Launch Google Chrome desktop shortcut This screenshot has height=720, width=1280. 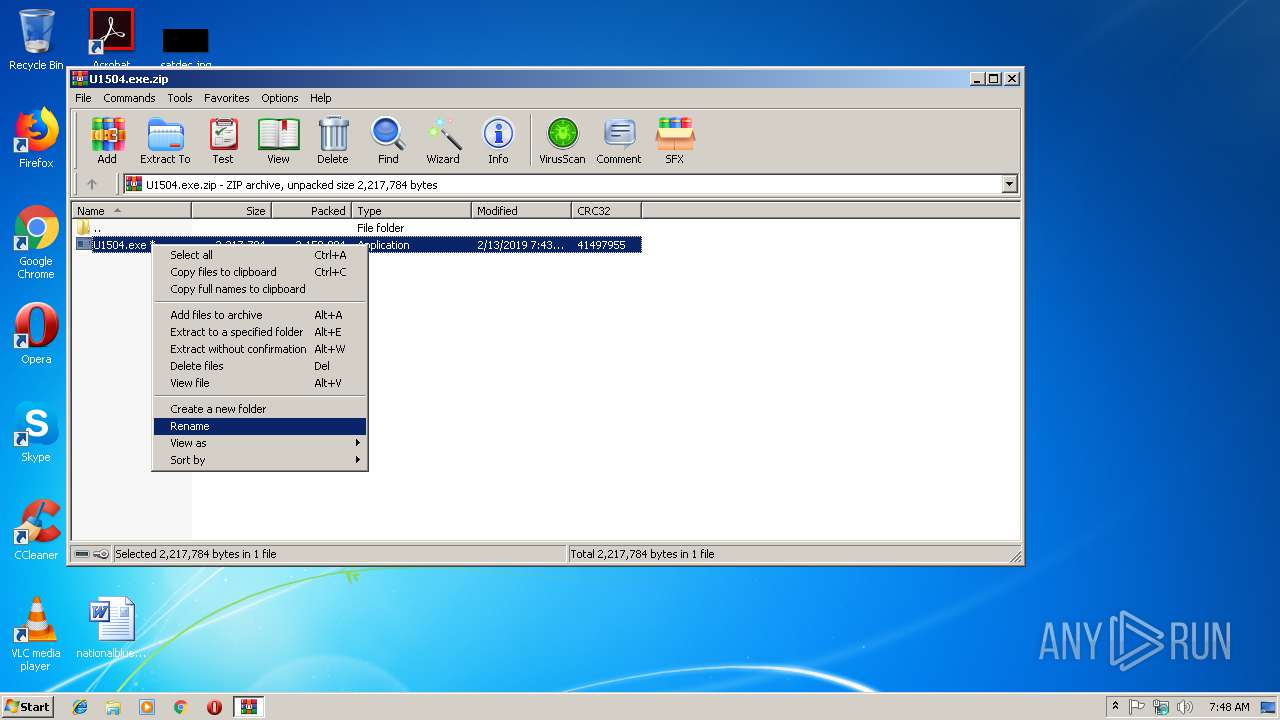36,243
